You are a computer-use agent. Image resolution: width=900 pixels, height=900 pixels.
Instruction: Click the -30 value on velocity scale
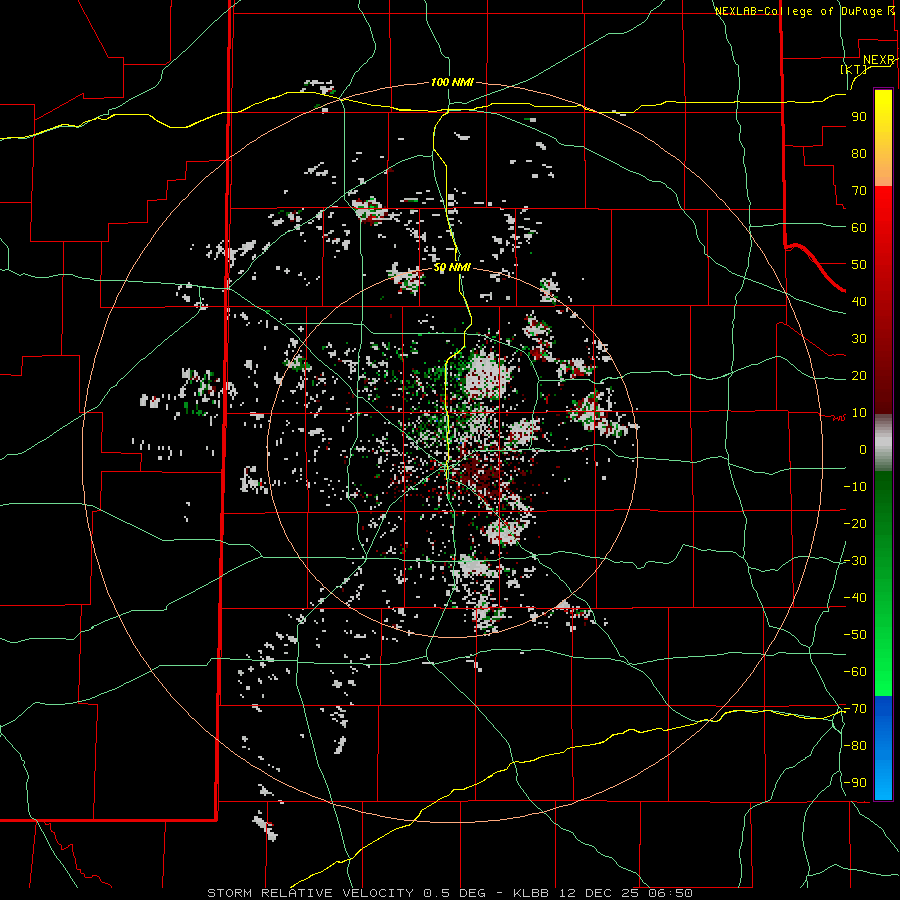[x=855, y=561]
